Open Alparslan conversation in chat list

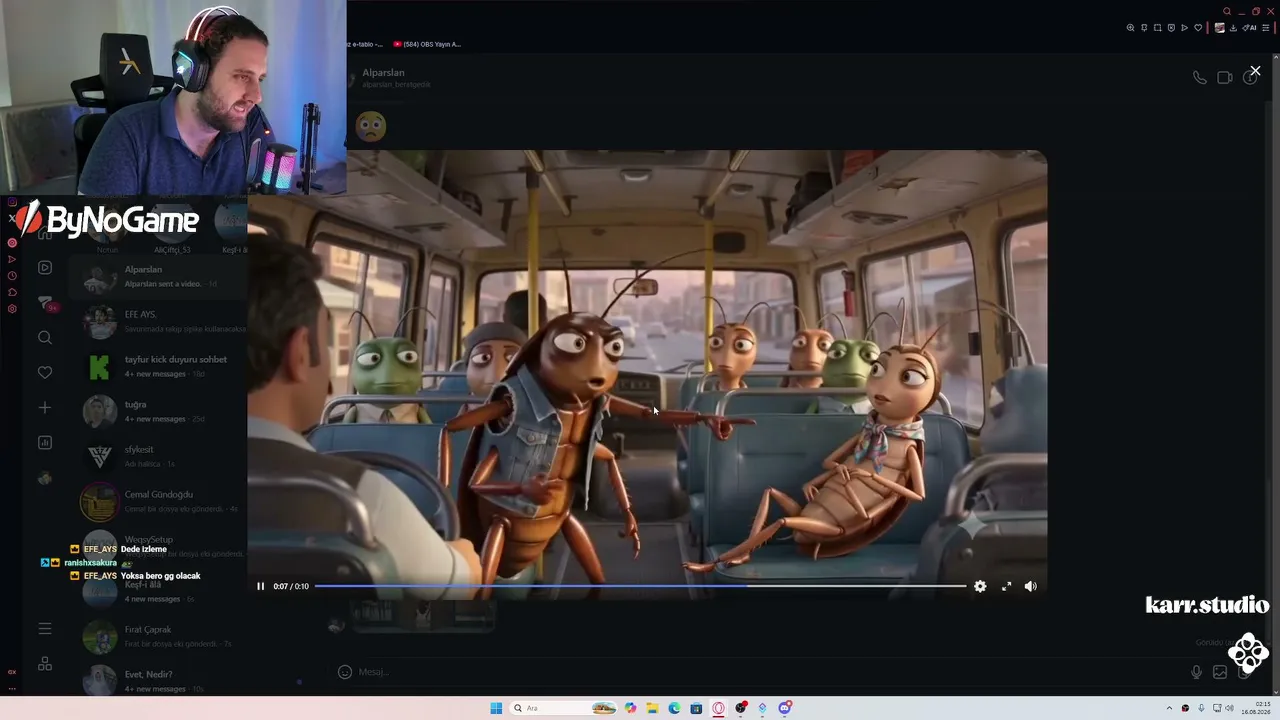(x=158, y=276)
